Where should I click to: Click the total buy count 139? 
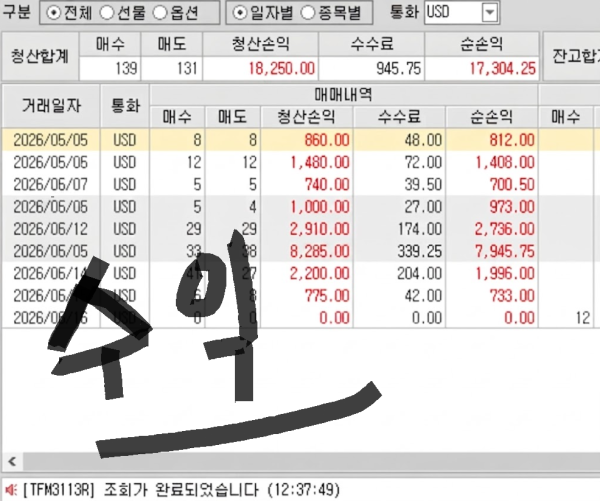tap(110, 69)
